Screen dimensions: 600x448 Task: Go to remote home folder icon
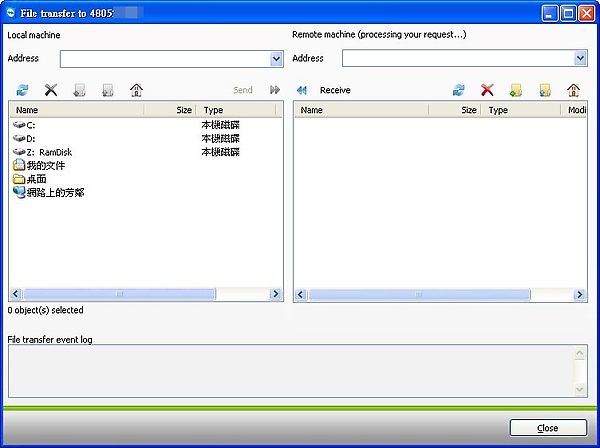[574, 90]
